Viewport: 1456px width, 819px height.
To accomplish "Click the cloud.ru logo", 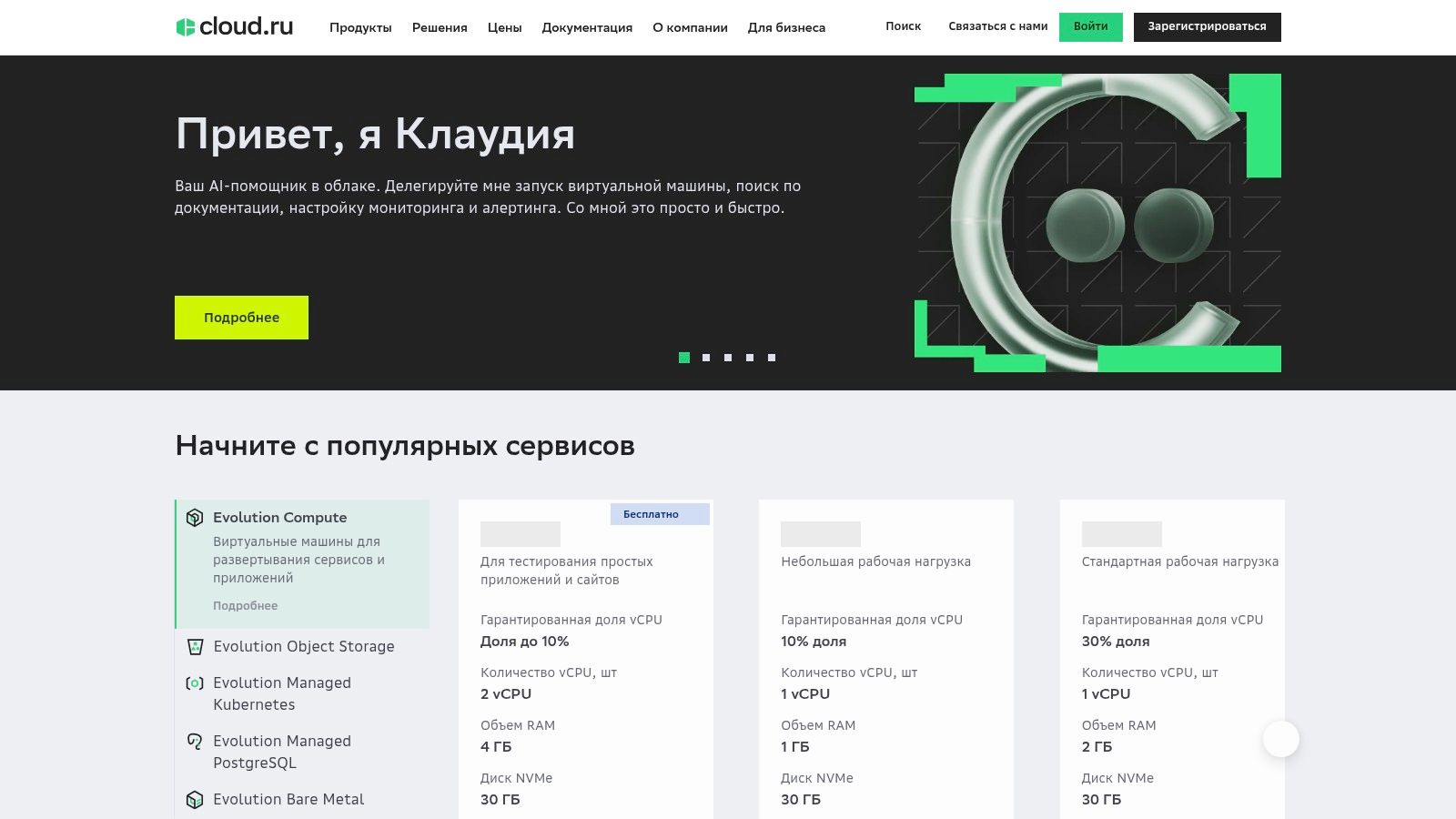I will [234, 27].
